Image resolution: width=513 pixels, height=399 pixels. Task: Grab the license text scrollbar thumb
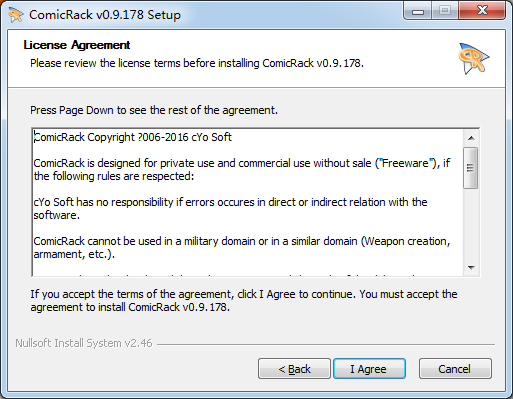tap(471, 168)
